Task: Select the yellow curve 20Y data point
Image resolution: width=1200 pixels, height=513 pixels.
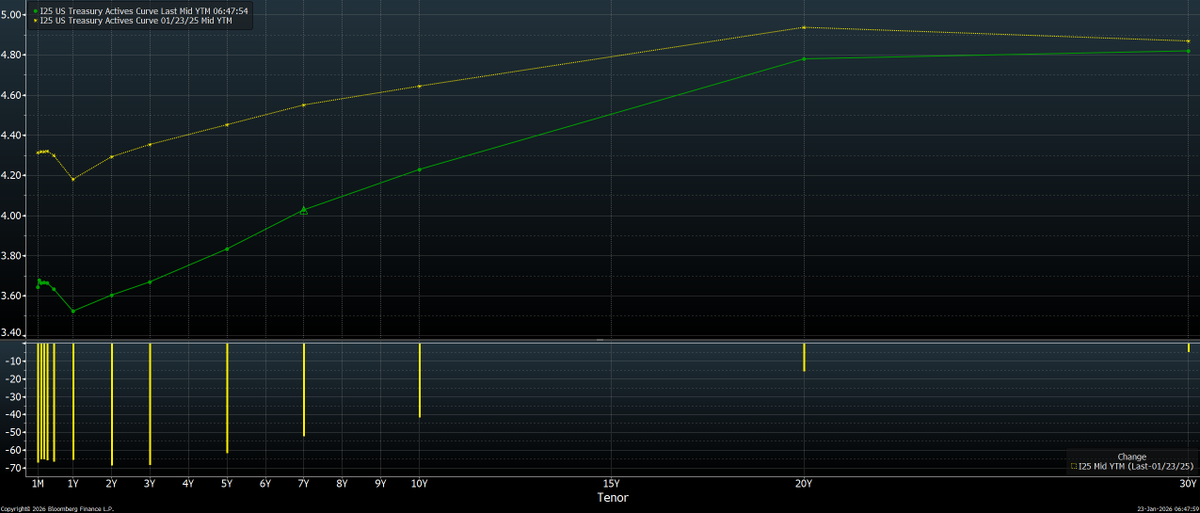Action: pos(804,27)
